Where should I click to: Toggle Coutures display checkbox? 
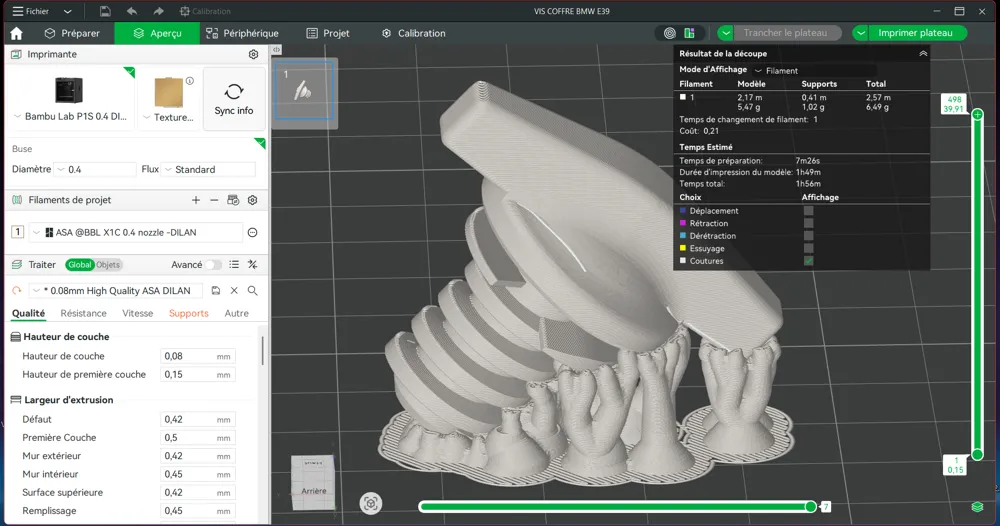(x=809, y=261)
